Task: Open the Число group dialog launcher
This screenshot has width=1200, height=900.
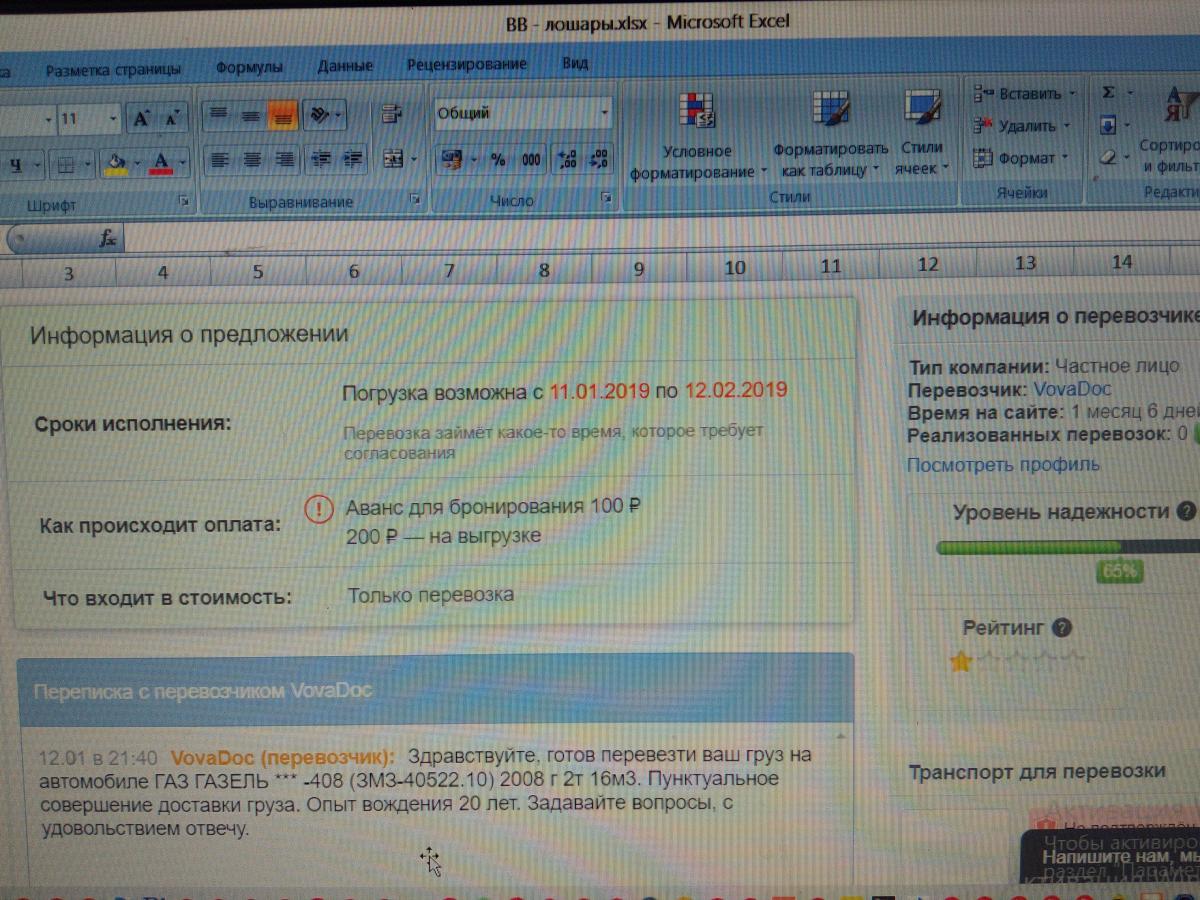Action: 605,199
